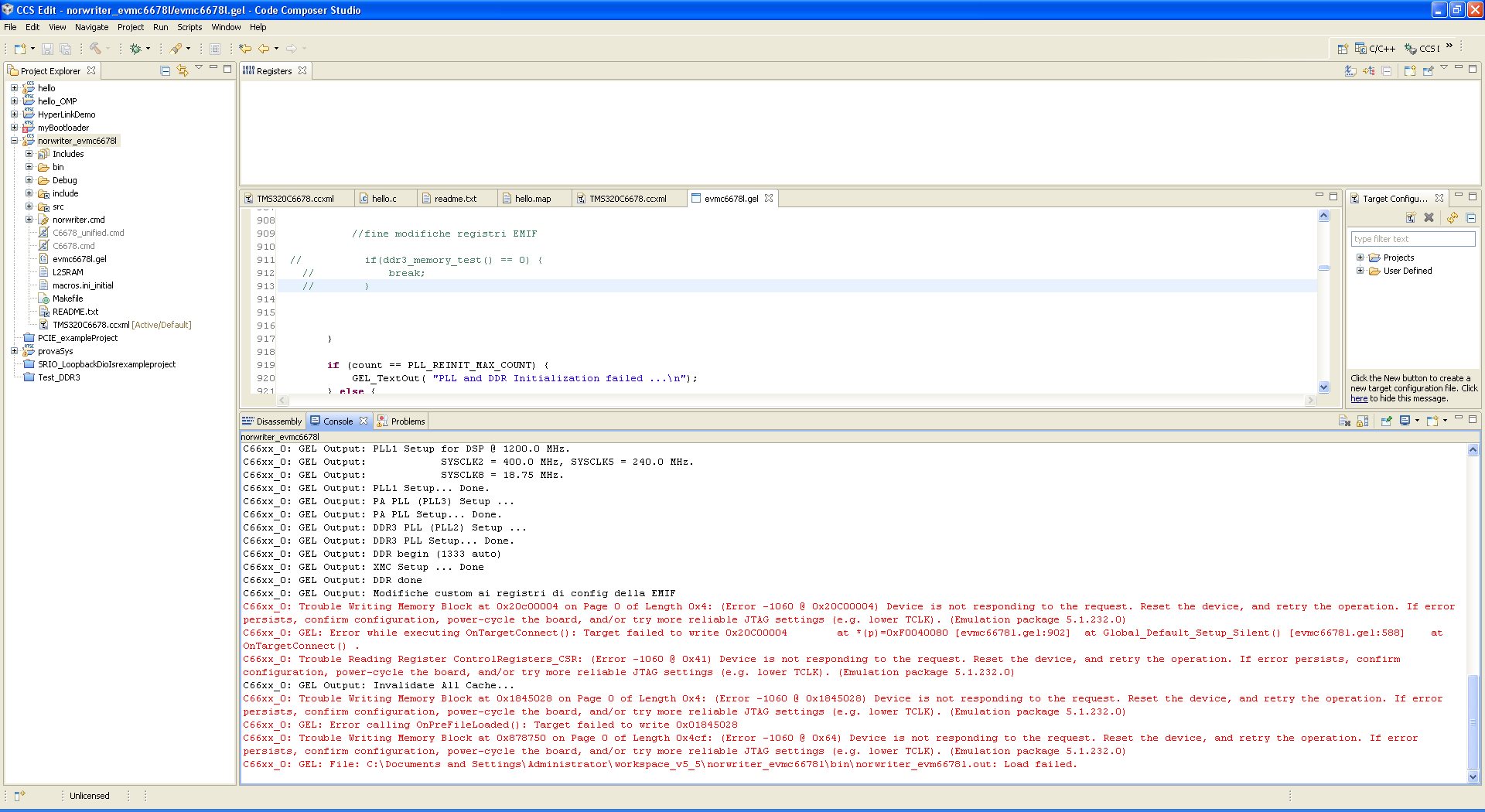1485x812 pixels.
Task: Toggle Scroll Lock in Console toolbar
Action: [1363, 421]
